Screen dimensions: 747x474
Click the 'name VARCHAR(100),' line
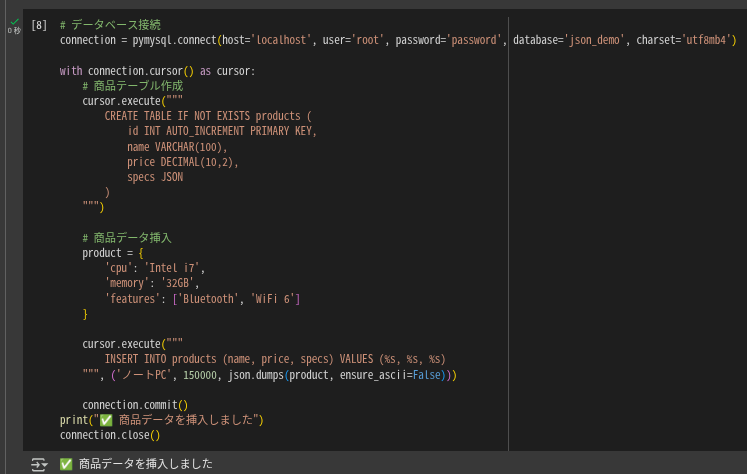click(x=177, y=147)
